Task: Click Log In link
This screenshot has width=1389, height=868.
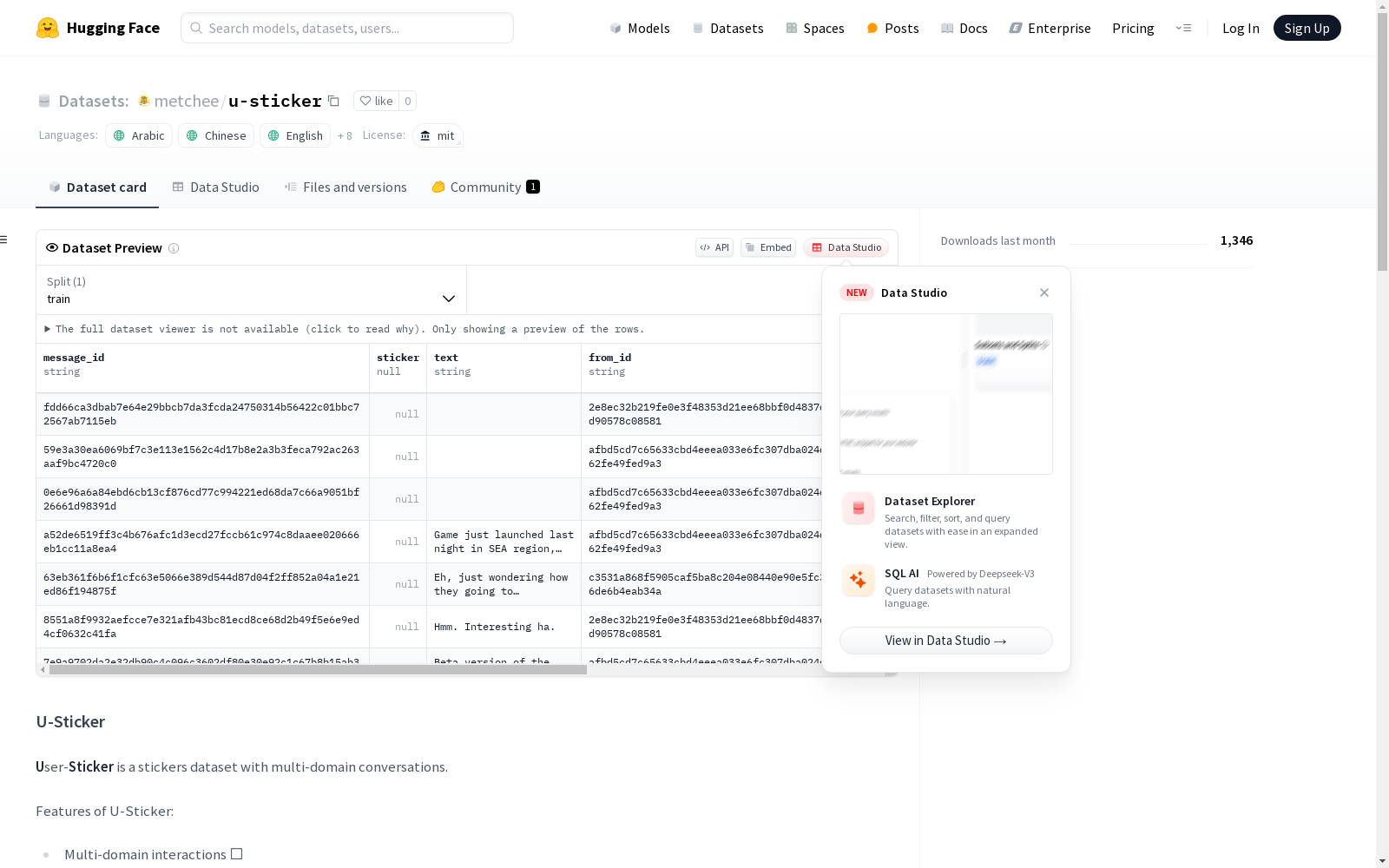Action: [x=1241, y=28]
